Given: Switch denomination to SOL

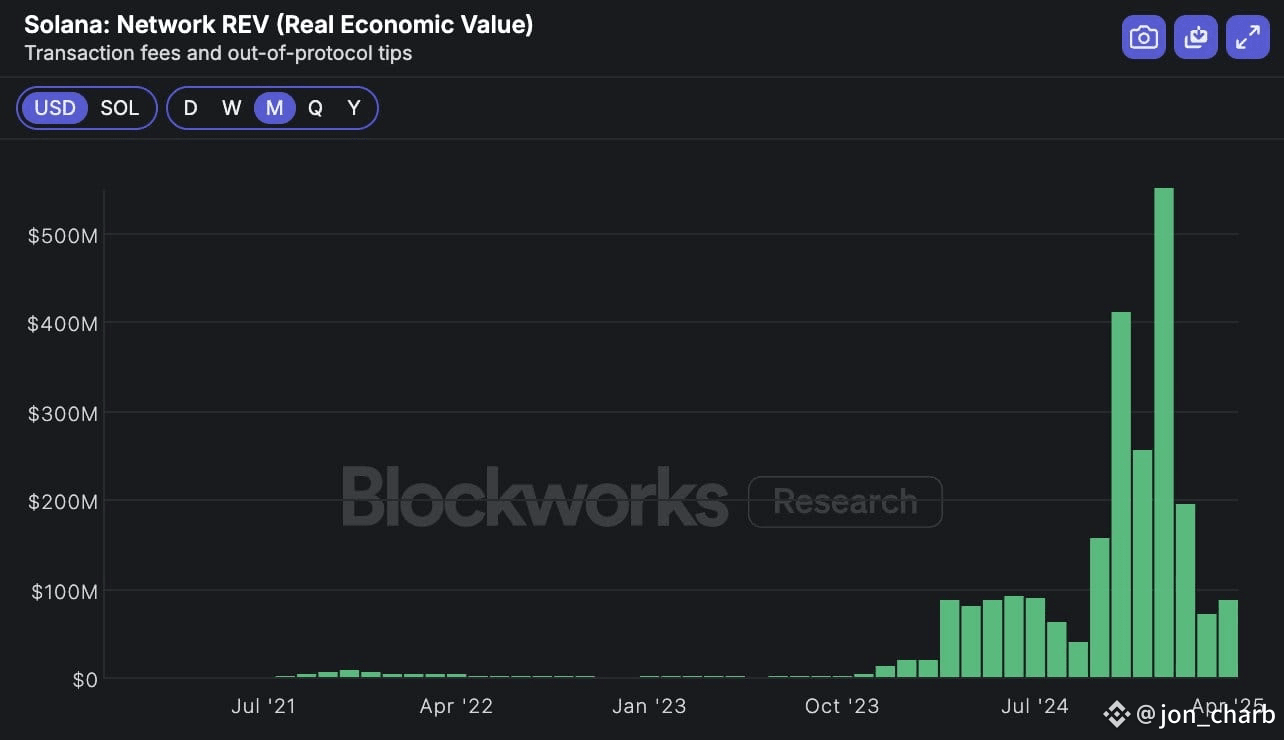Looking at the screenshot, I should click(x=120, y=108).
